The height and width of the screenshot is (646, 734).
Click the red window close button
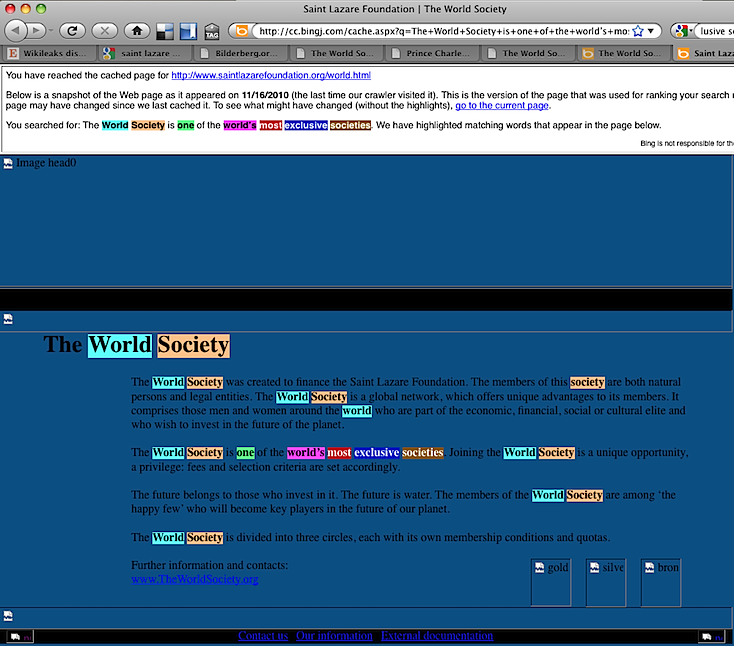[10, 8]
